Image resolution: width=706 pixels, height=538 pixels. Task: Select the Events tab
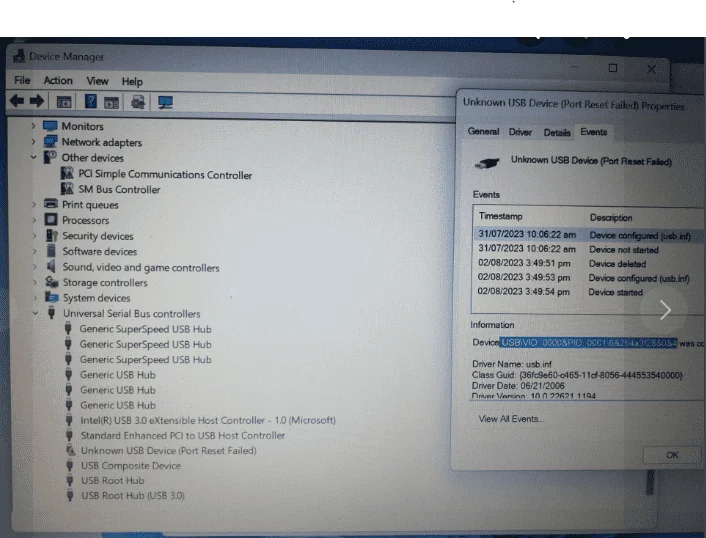tap(593, 132)
